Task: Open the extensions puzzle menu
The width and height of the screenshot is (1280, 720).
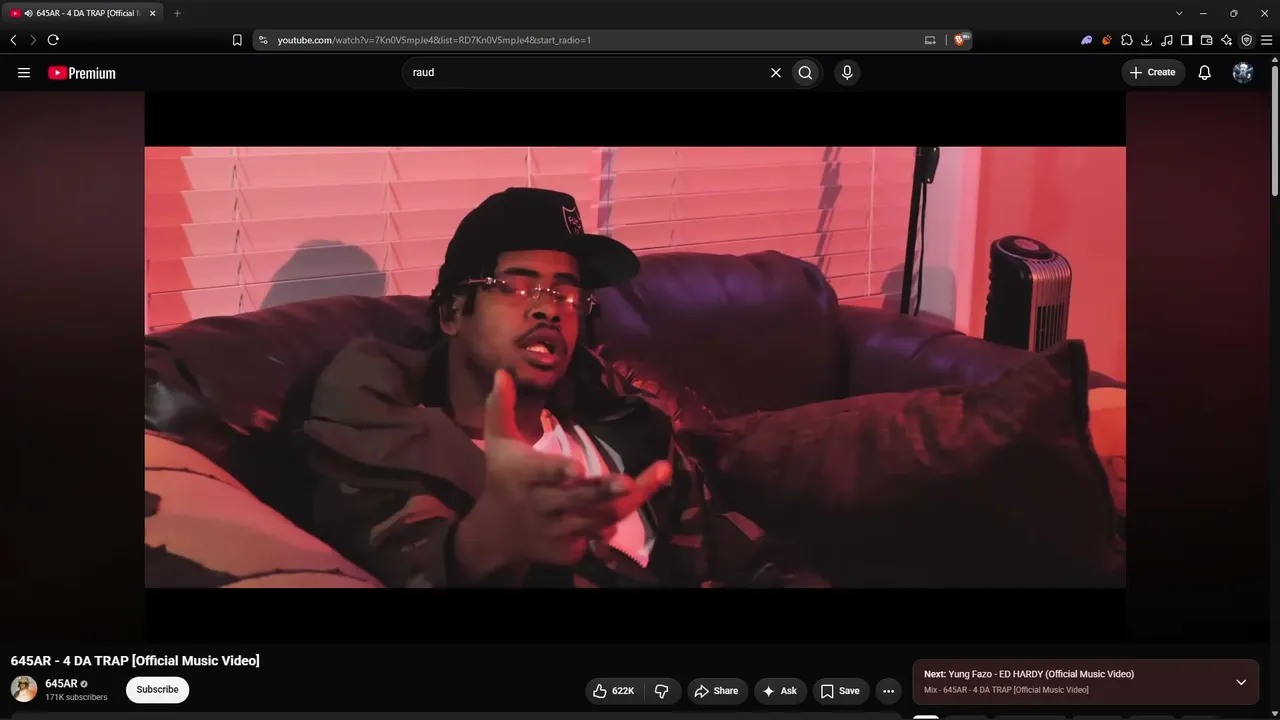Action: pos(1127,40)
